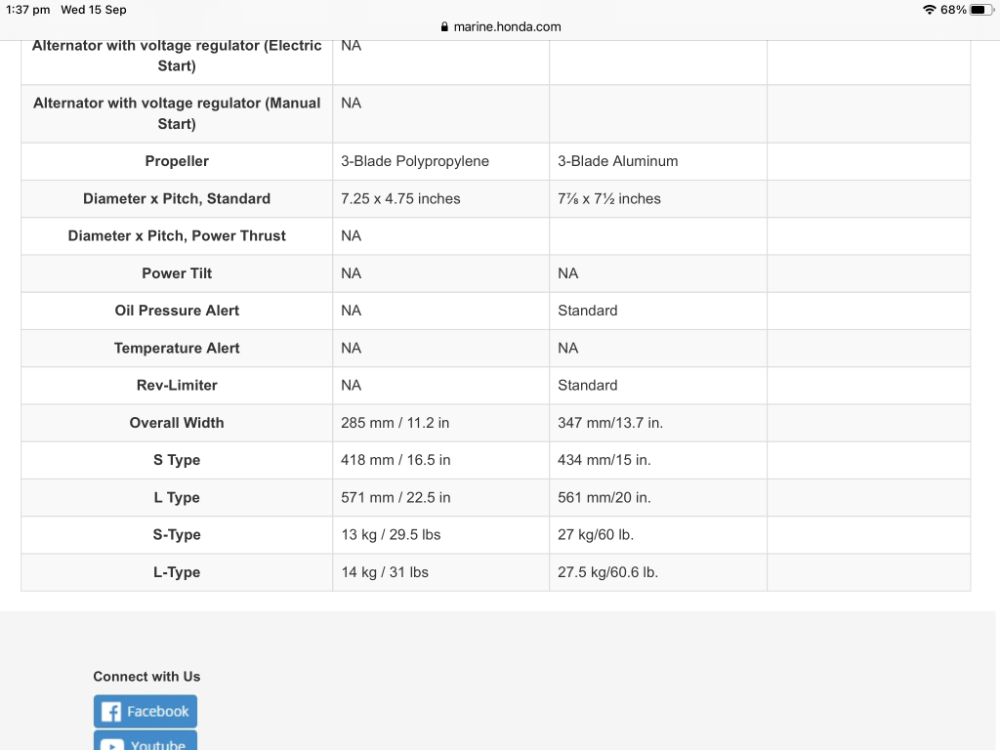Tap the 68% battery percentage text

pos(953,10)
